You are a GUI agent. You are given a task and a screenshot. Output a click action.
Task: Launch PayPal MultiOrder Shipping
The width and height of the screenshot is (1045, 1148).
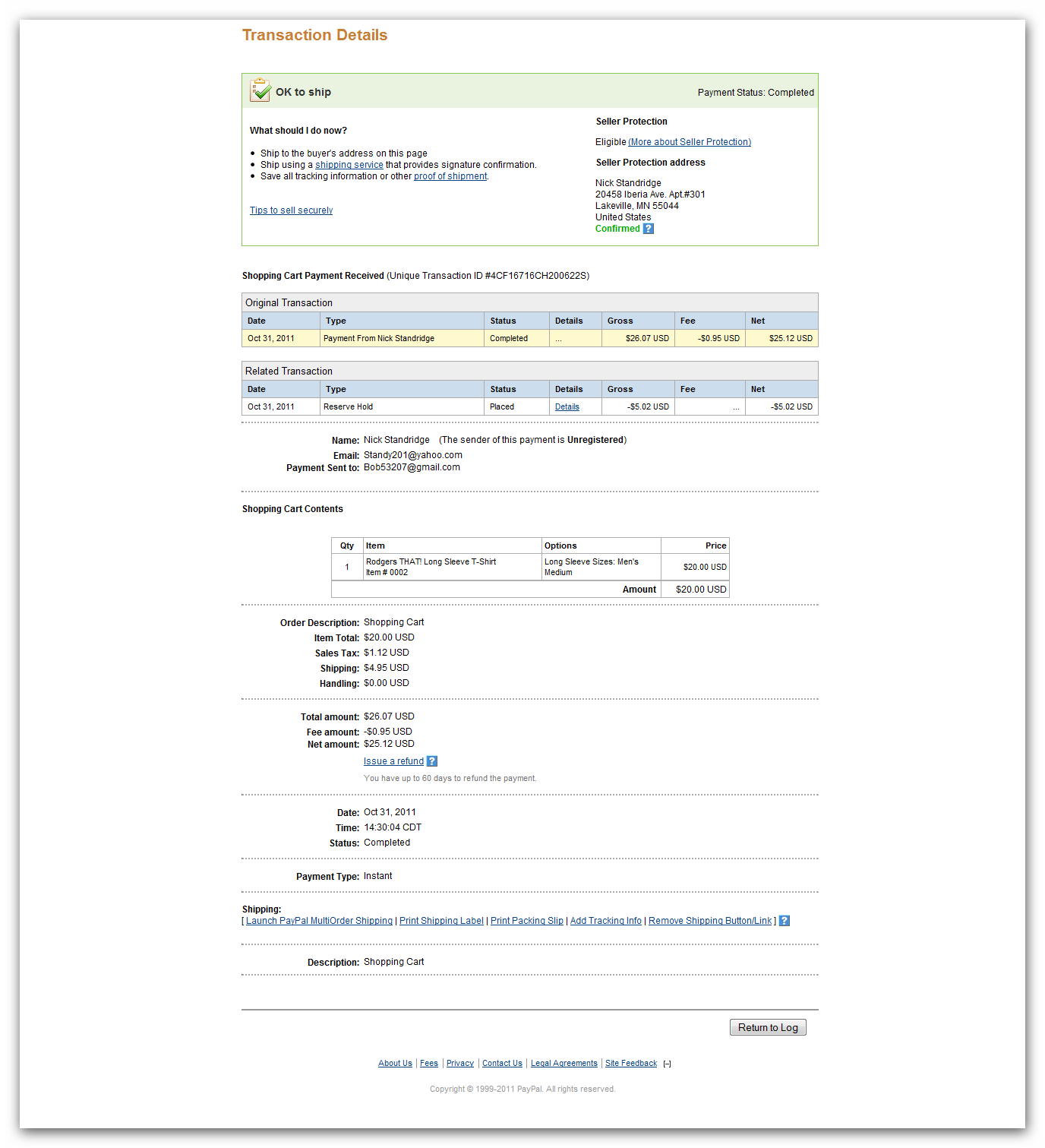click(x=319, y=921)
